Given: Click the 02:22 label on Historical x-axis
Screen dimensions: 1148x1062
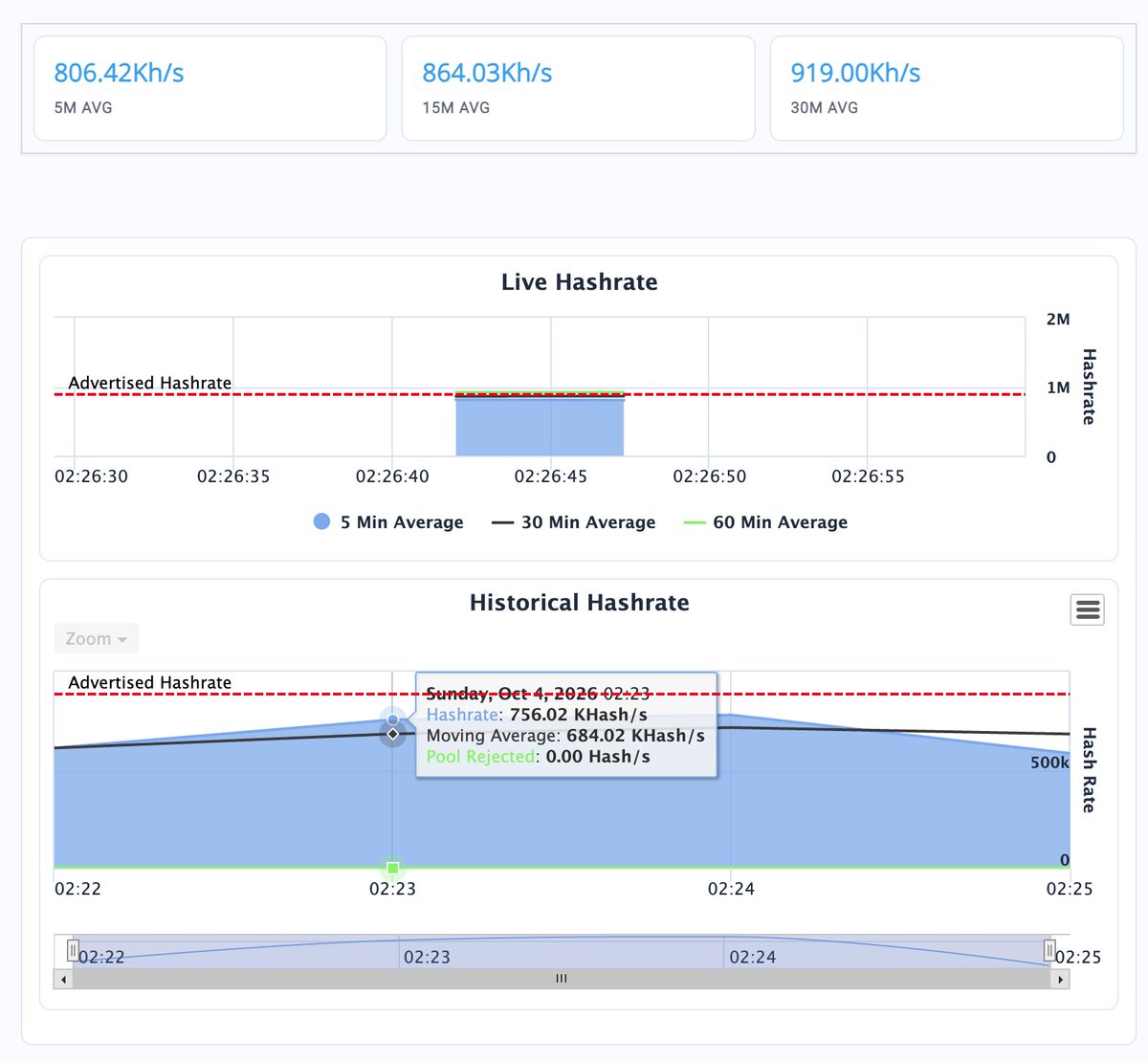Looking at the screenshot, I should 77,889.
